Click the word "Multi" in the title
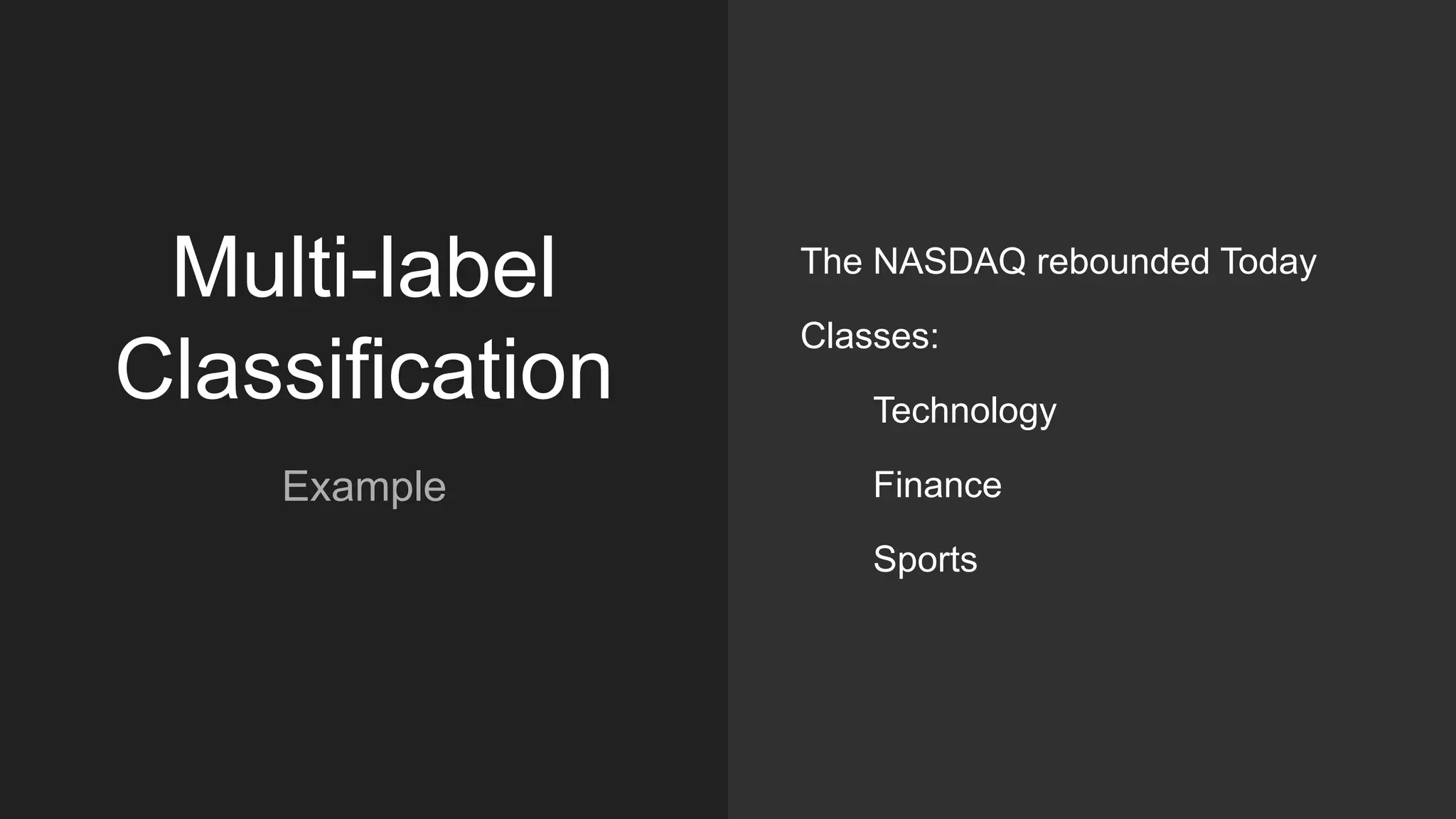Screen dimensions: 1456x819 pyautogui.click(x=261, y=267)
